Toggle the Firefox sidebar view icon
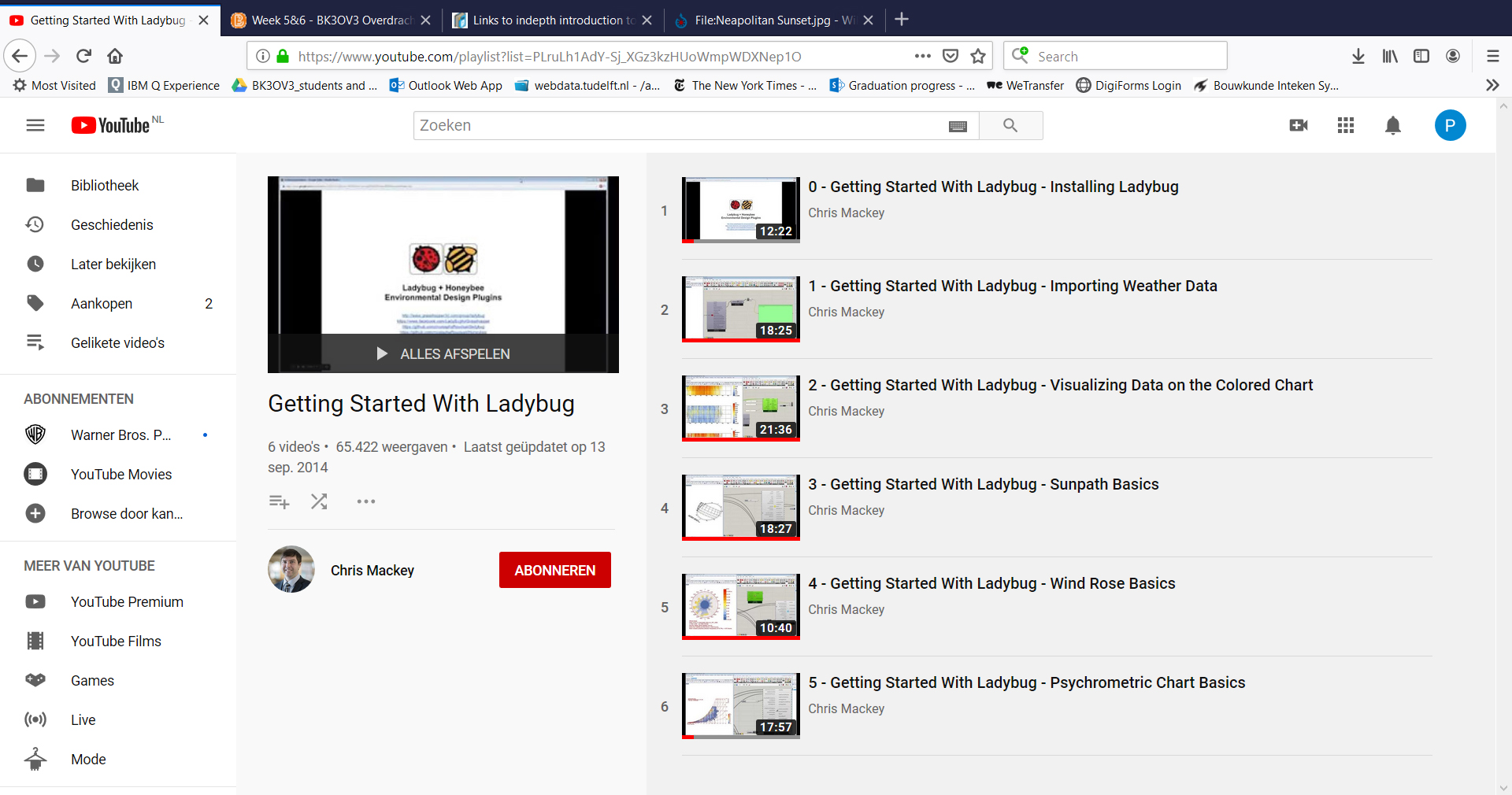The image size is (1512, 795). coord(1421,56)
